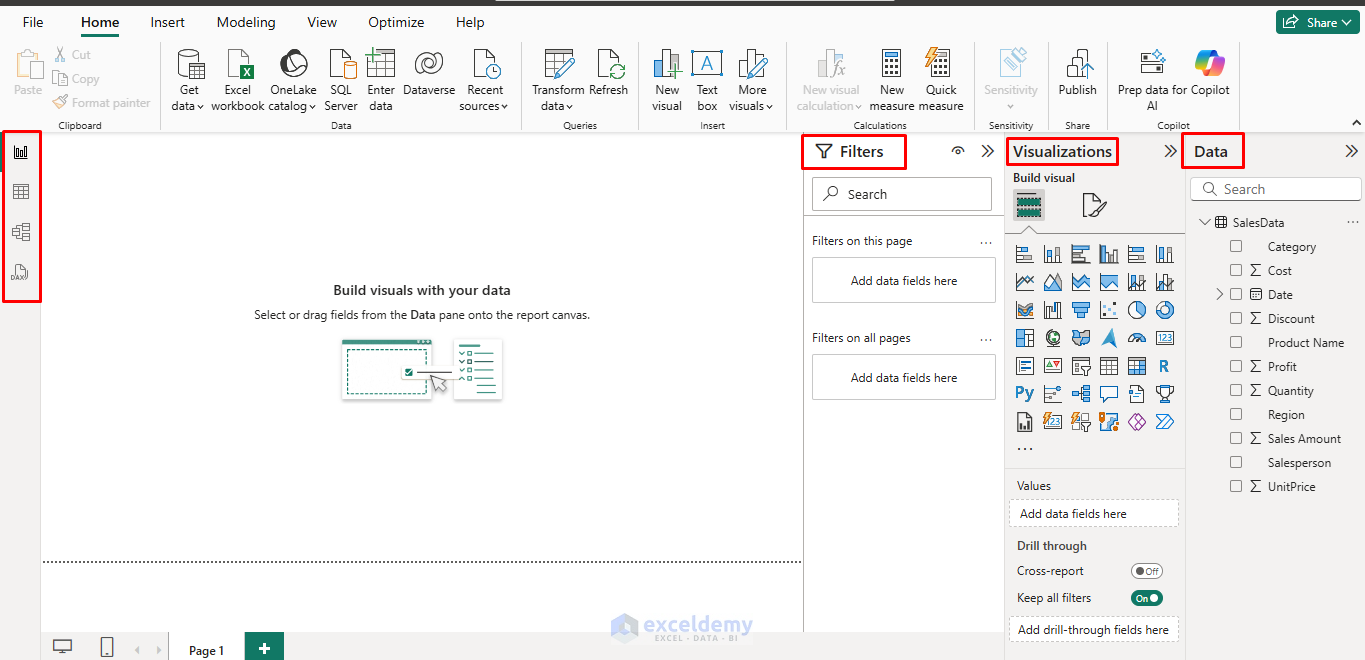Check the Sales Amount field checkbox
The image size is (1365, 660).
coord(1236,439)
